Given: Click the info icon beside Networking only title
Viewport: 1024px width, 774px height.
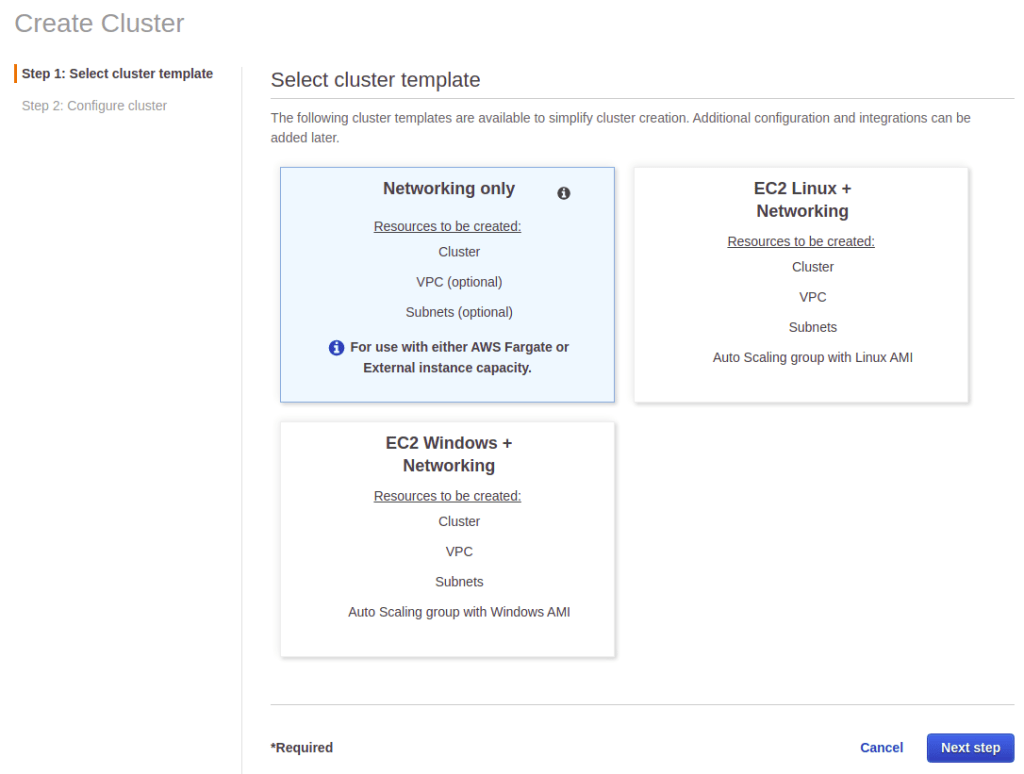Looking at the screenshot, I should coord(563,193).
